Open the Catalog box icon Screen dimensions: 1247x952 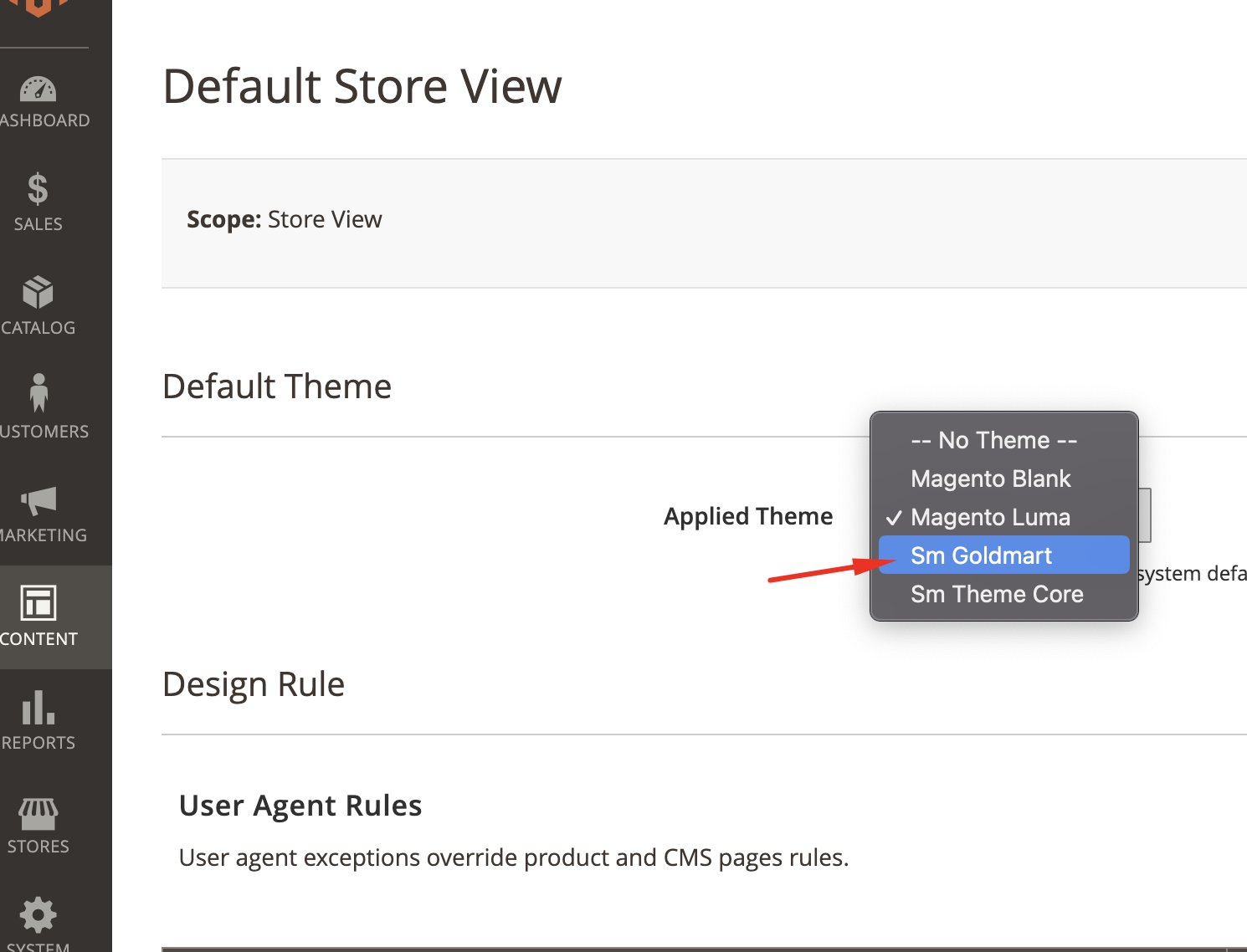coord(38,293)
